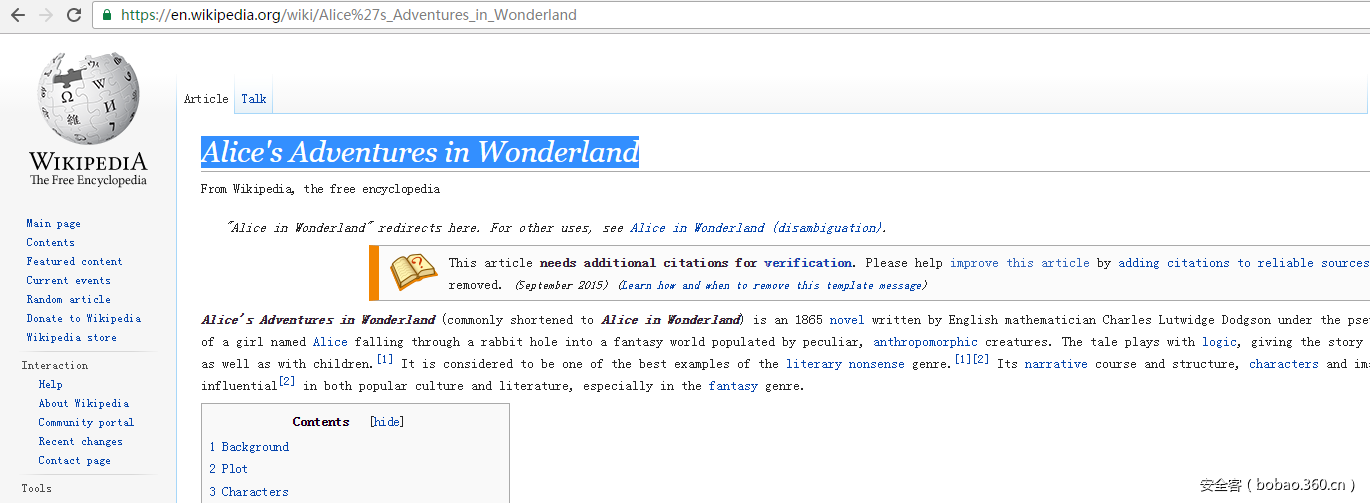
Task: Click the Wikipedia globe logo
Action: coord(88,100)
